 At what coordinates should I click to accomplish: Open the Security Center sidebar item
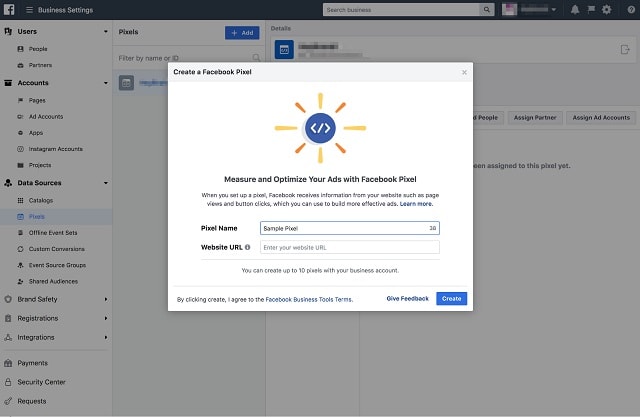pyautogui.click(x=41, y=382)
